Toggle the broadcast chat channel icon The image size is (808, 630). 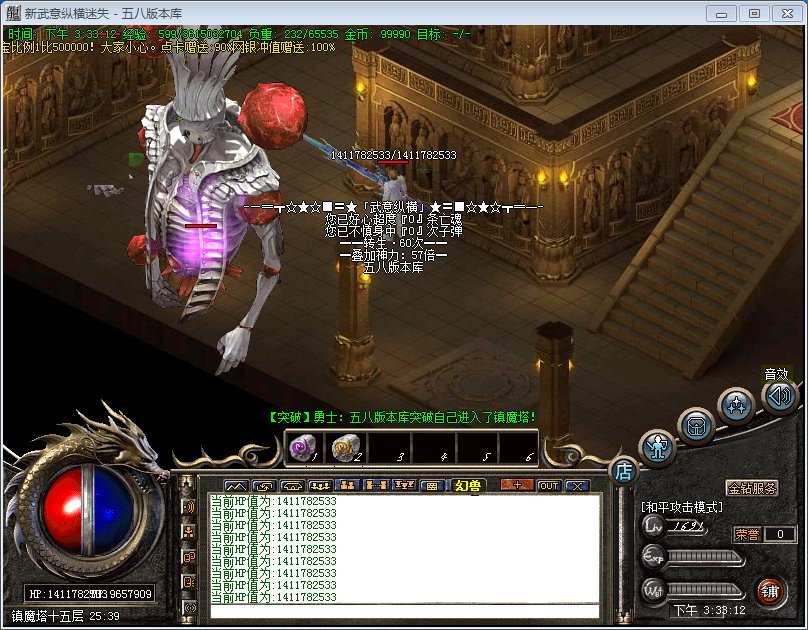189,507
